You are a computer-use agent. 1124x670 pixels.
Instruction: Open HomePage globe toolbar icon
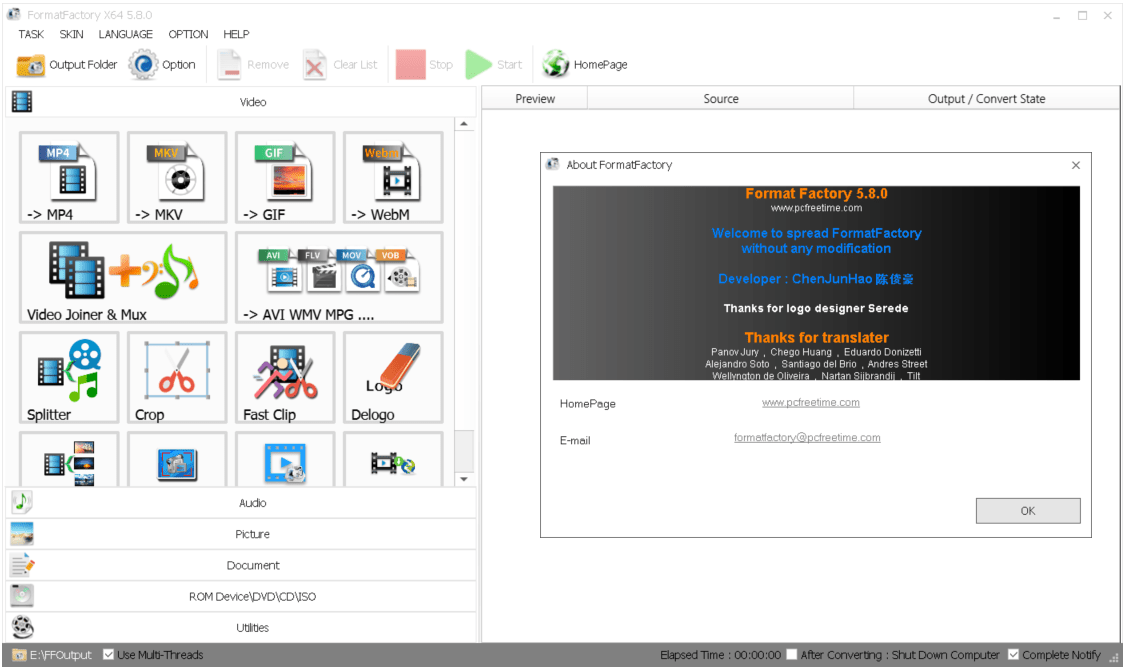click(556, 64)
